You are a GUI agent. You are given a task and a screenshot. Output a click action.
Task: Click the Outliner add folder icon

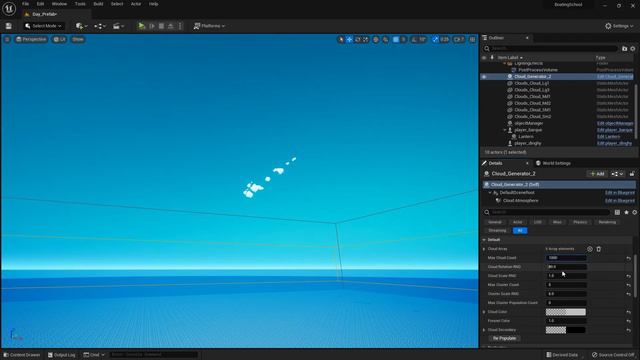pyautogui.click(x=624, y=49)
